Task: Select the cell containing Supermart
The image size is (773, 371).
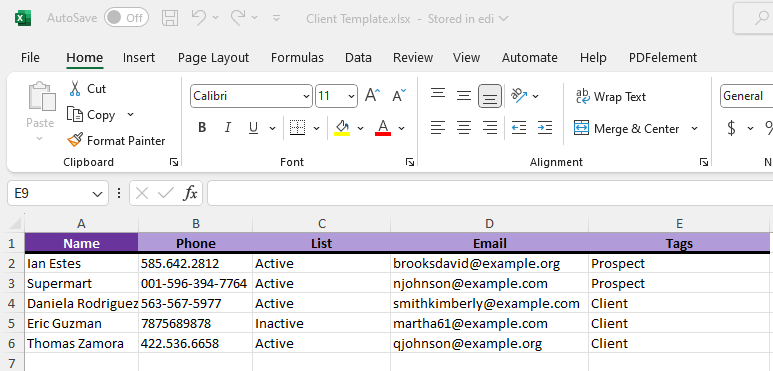Action: 81,283
